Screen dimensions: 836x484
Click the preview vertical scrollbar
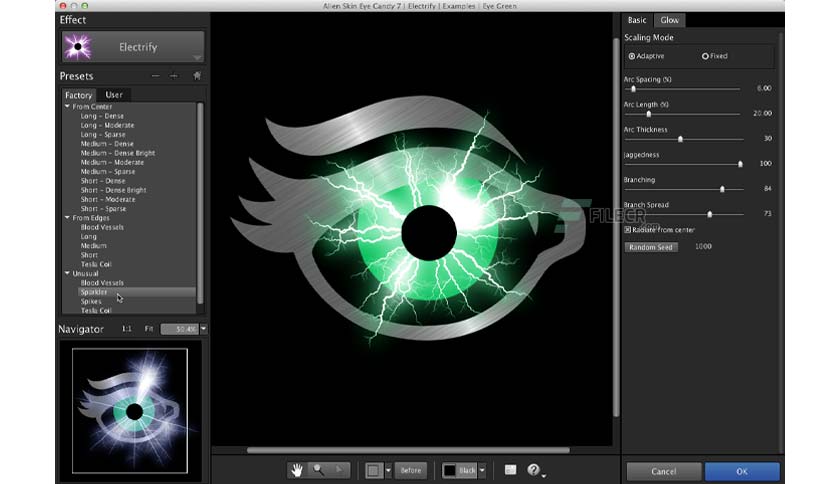coord(616,227)
